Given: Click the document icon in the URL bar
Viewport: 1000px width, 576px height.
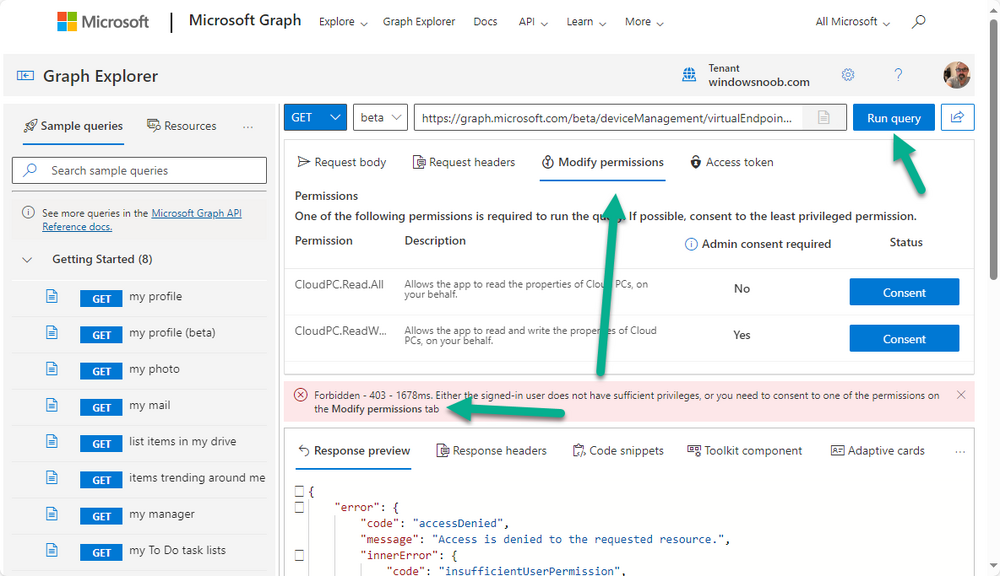Looking at the screenshot, I should [x=823, y=117].
